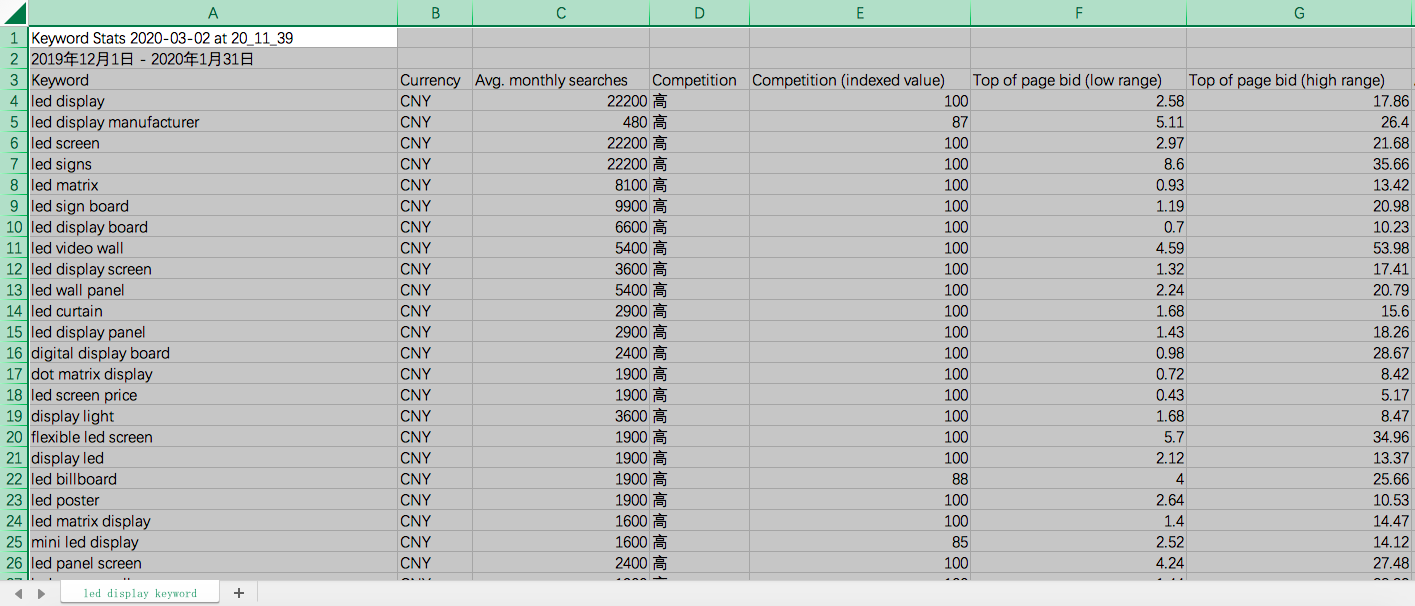
Task: Select row 3 header
Action: [x=14, y=80]
